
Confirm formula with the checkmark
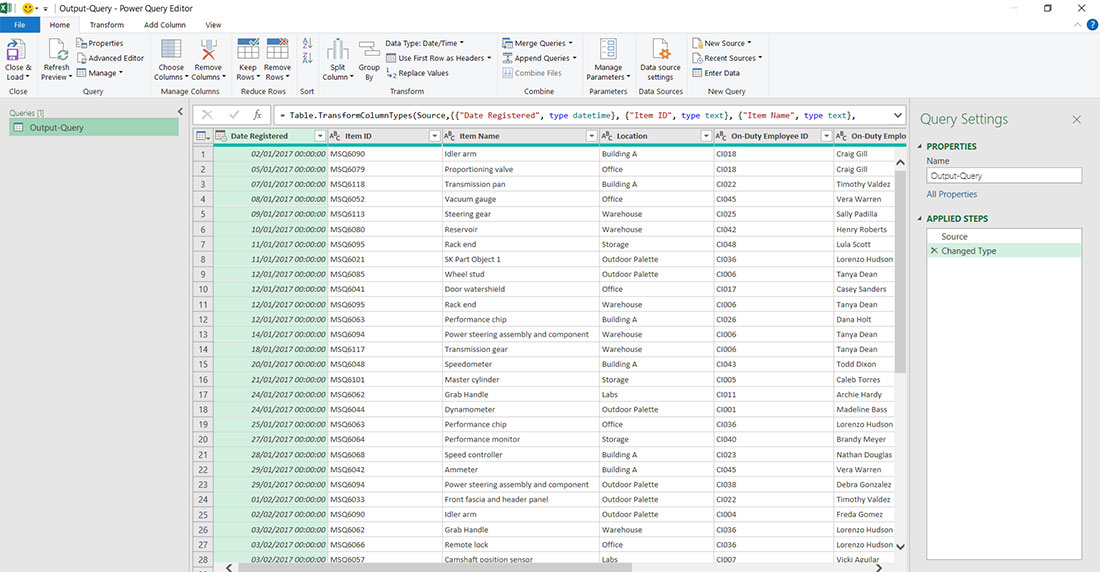click(x=234, y=114)
